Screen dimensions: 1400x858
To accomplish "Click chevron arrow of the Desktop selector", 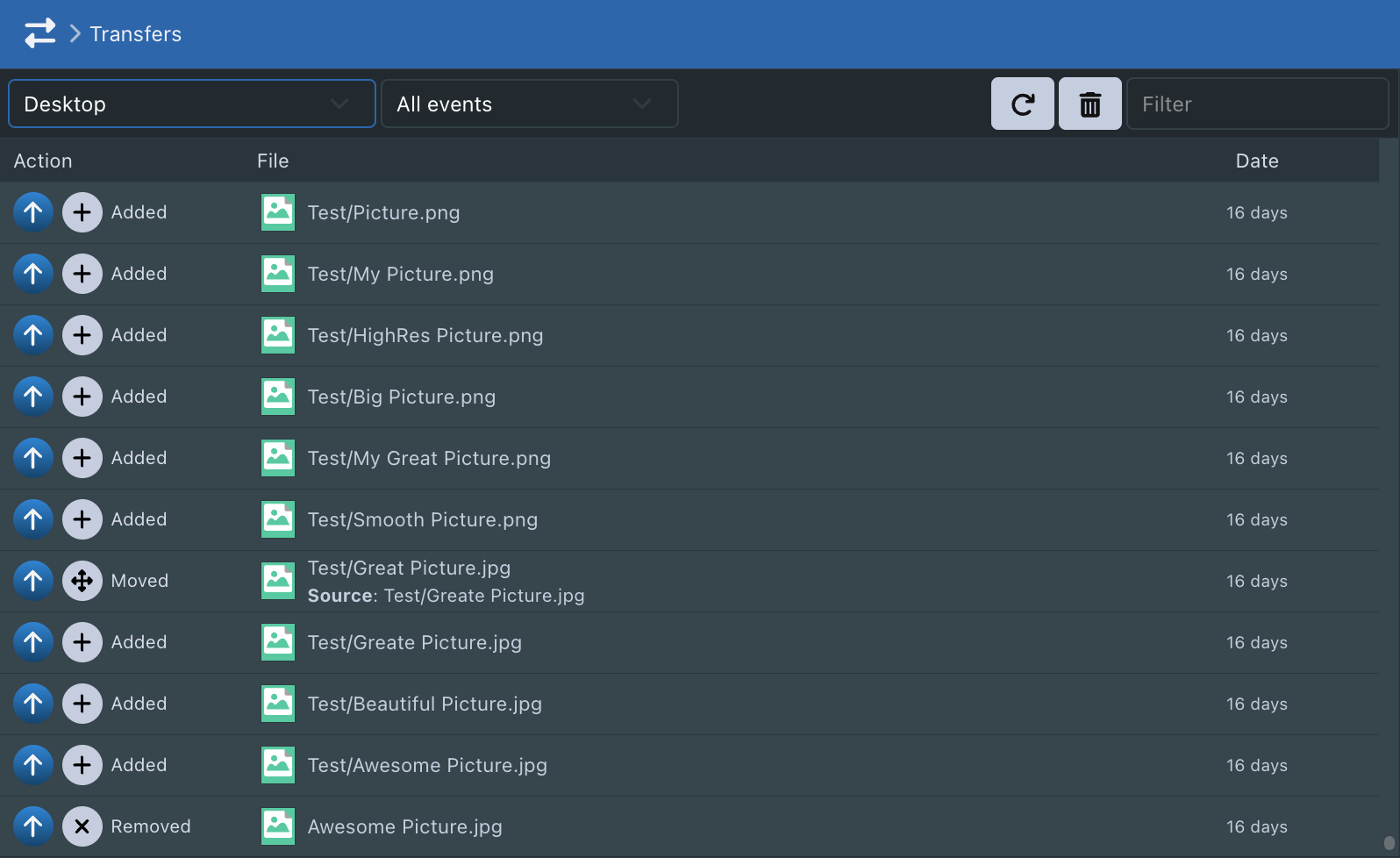I will [x=339, y=104].
